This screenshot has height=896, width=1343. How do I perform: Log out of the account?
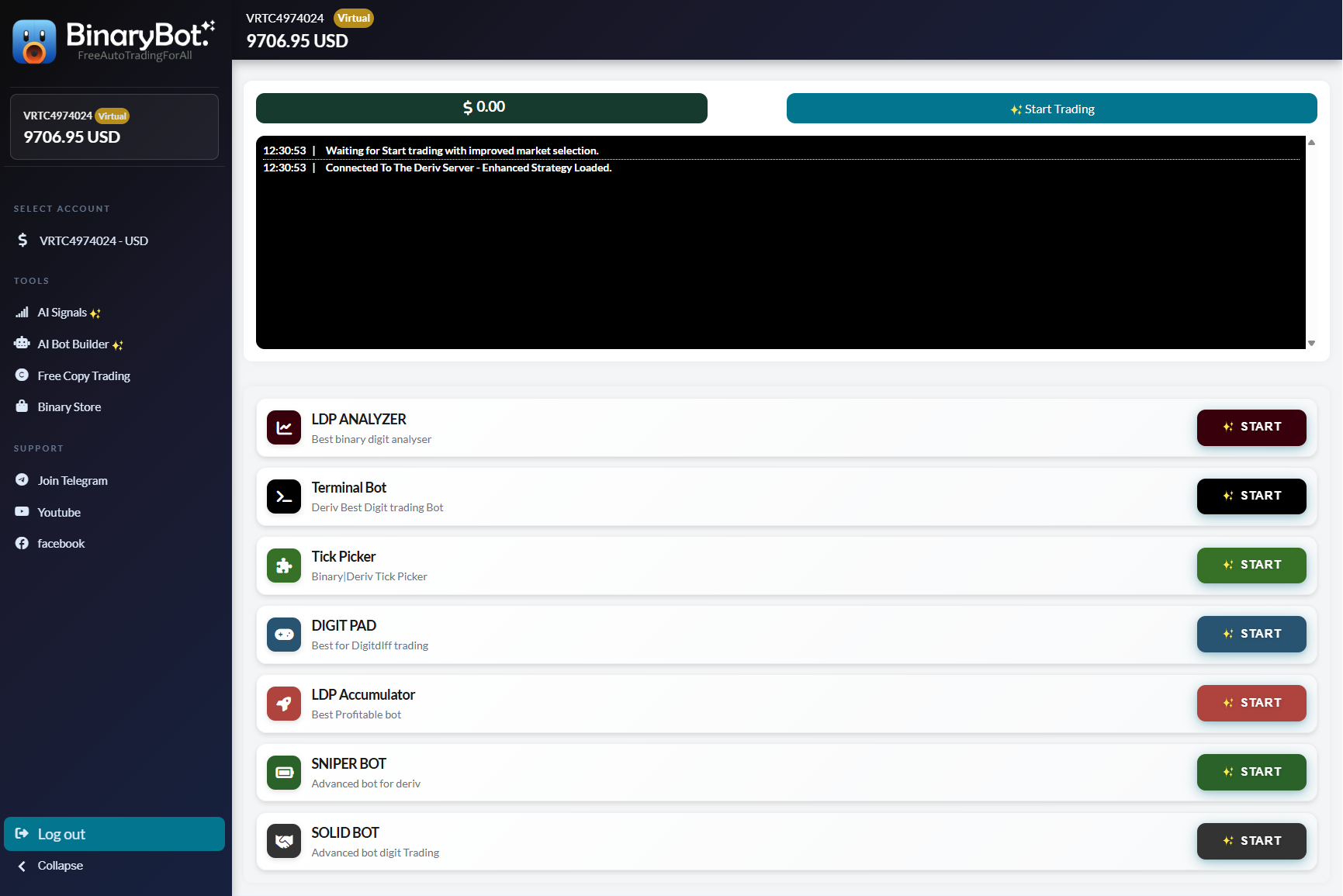115,834
